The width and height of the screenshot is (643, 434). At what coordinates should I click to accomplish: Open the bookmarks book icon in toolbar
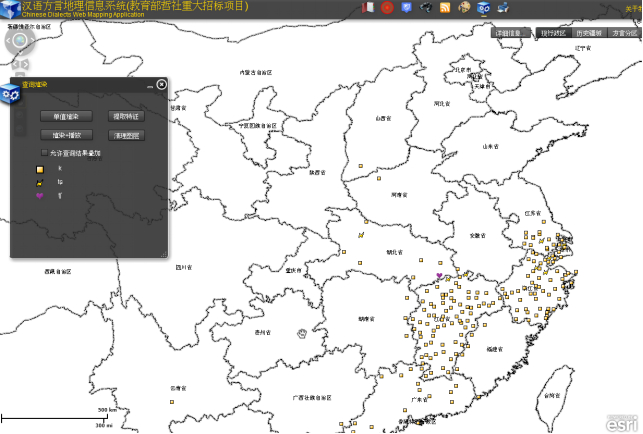point(368,7)
